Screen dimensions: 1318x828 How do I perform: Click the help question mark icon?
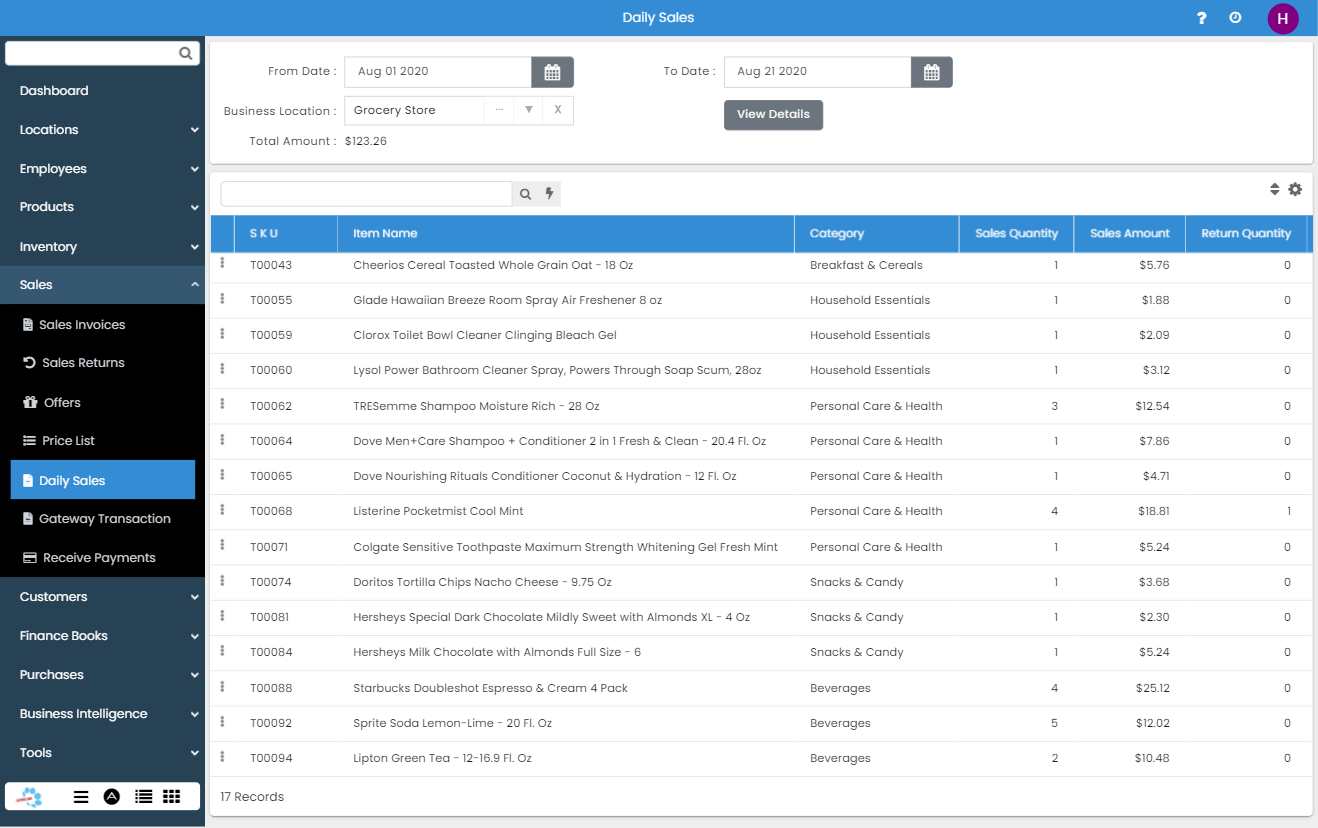coord(1201,18)
